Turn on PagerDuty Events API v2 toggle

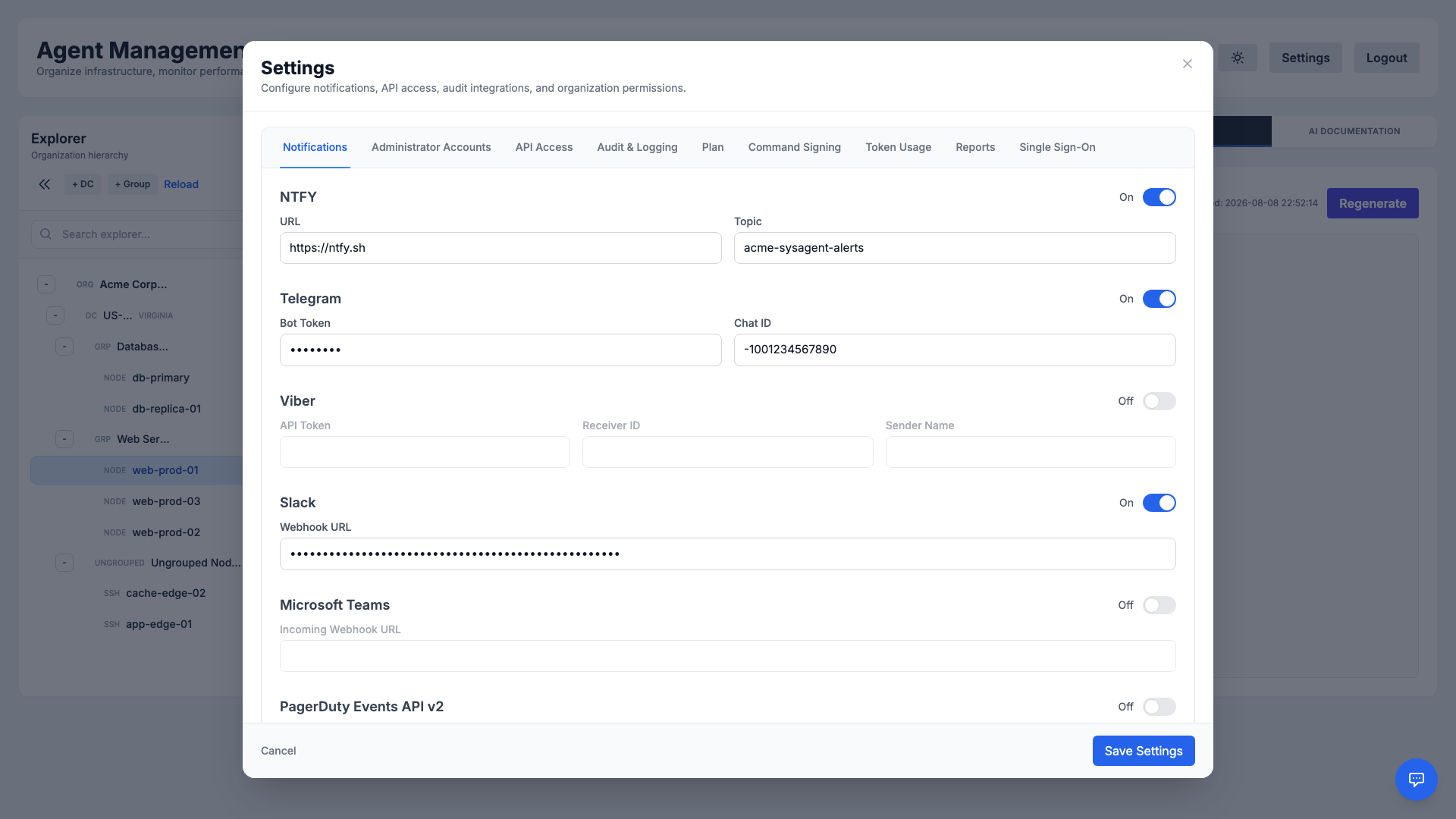(1159, 707)
